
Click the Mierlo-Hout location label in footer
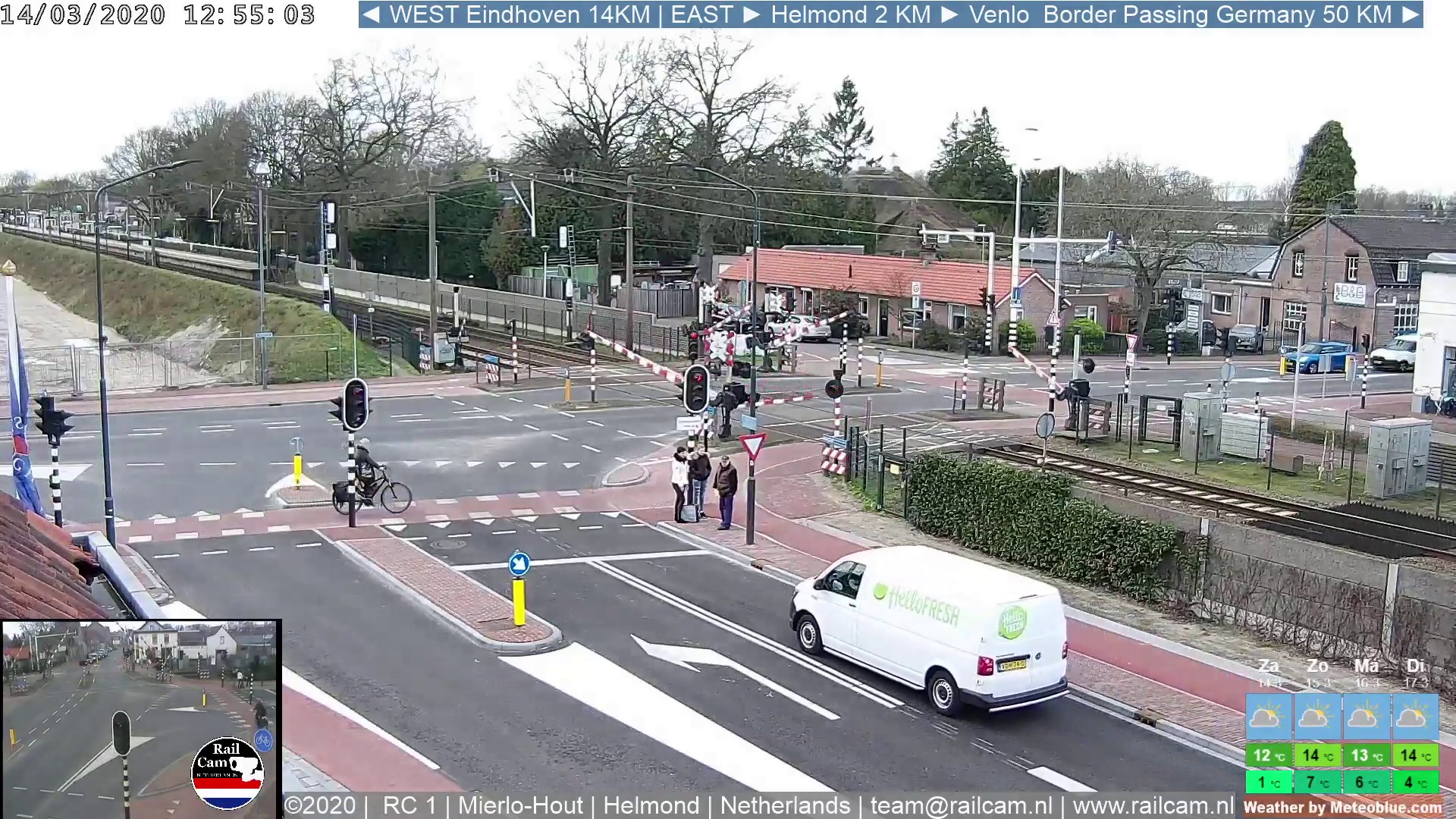[520, 805]
